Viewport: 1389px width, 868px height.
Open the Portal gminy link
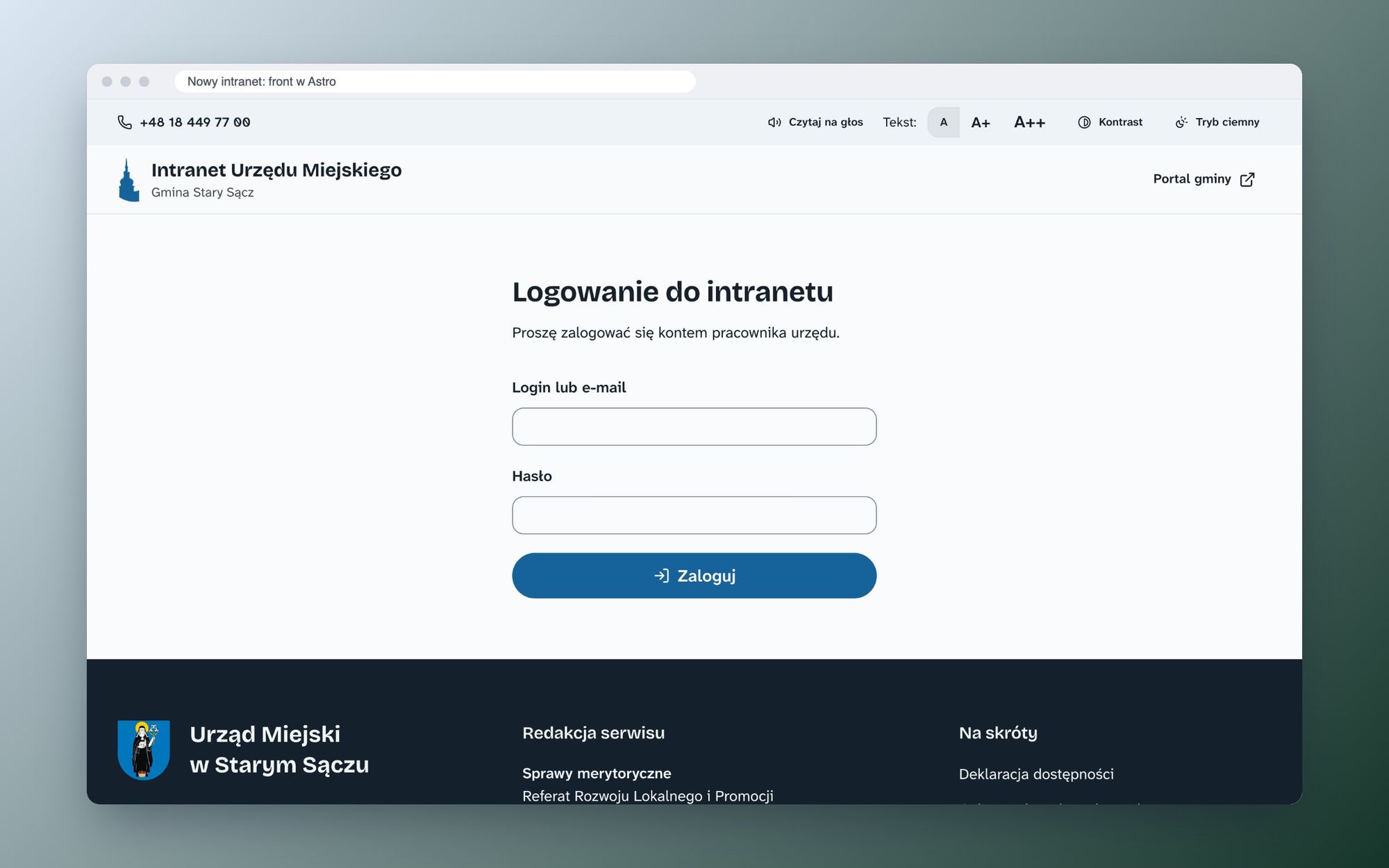(x=1204, y=179)
